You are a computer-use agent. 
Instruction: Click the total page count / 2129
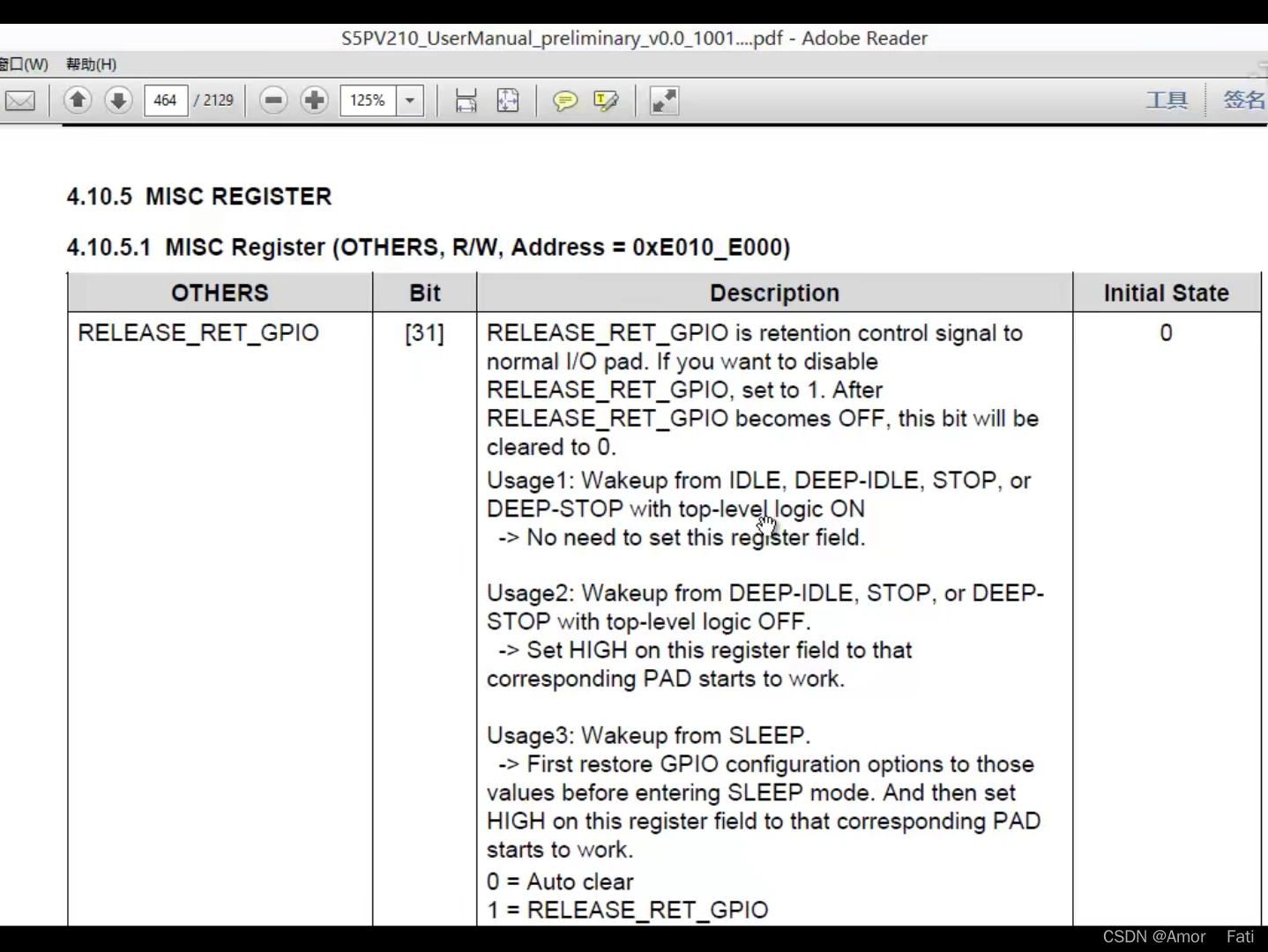click(x=214, y=100)
